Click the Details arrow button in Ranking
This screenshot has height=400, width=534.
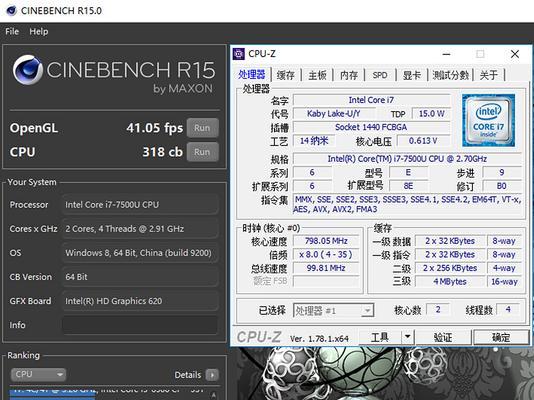(x=213, y=375)
